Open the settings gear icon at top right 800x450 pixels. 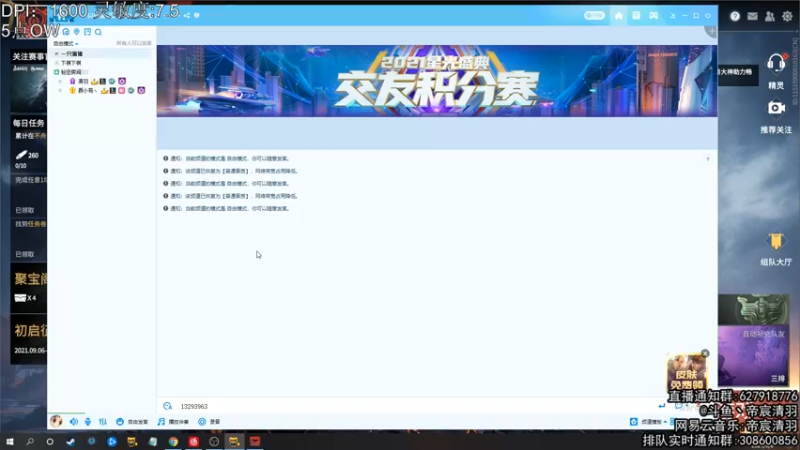(787, 16)
